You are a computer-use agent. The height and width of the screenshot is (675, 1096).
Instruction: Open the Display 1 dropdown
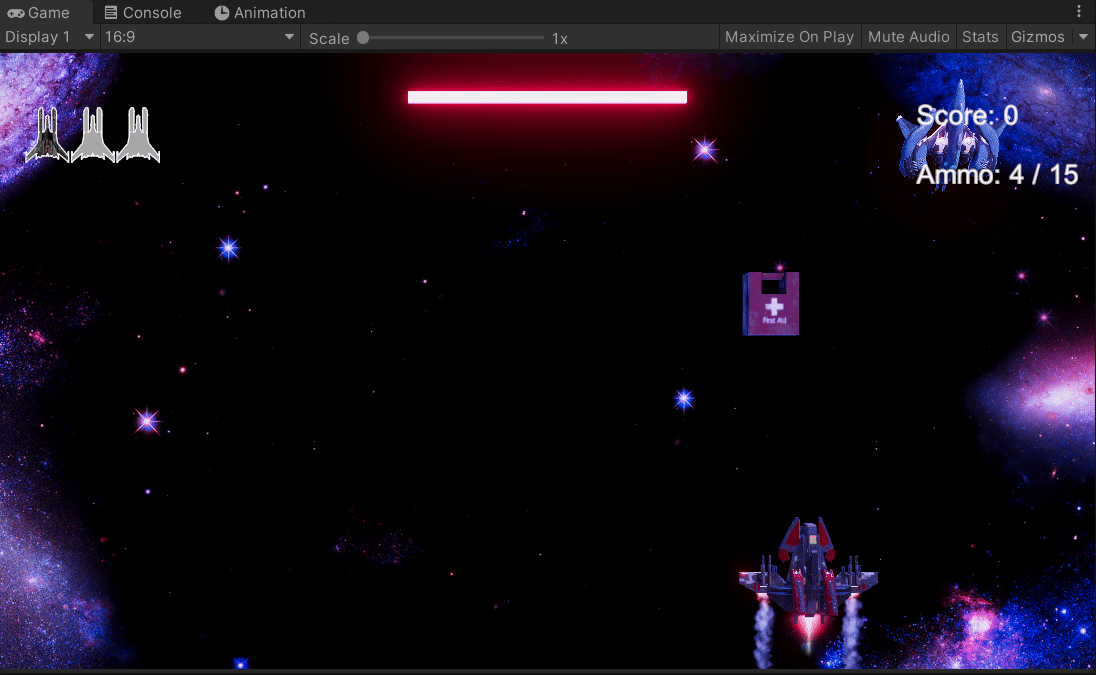[49, 37]
